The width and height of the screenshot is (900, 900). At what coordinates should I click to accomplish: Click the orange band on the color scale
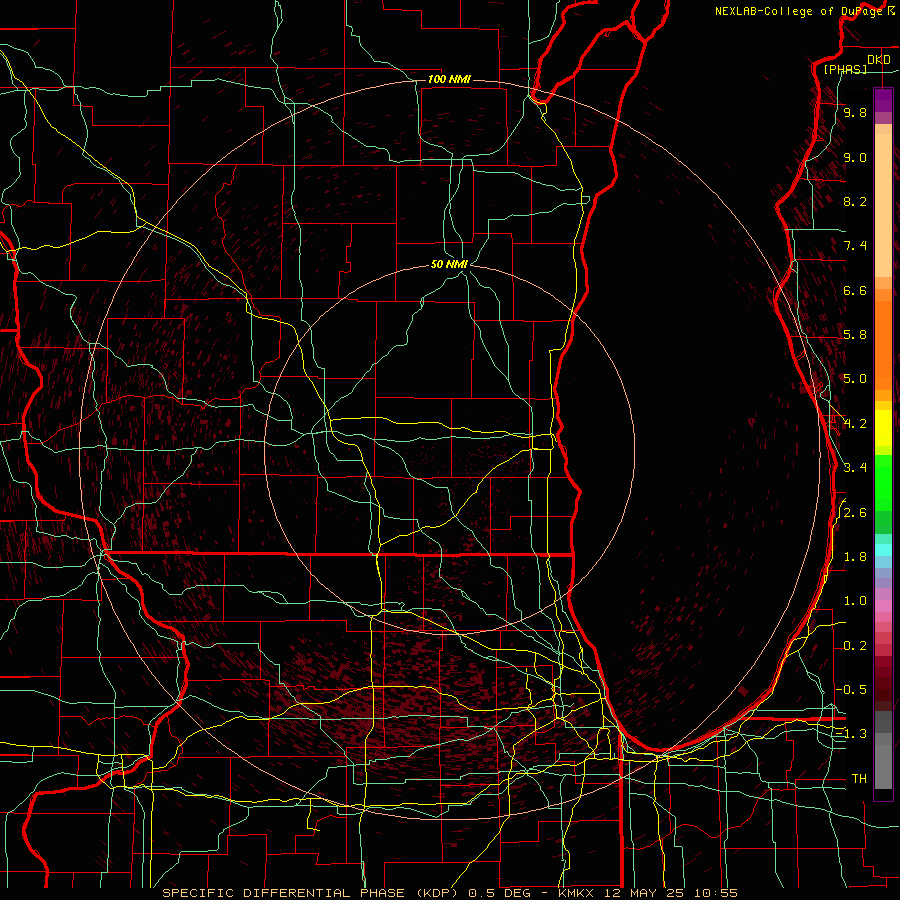(883, 345)
